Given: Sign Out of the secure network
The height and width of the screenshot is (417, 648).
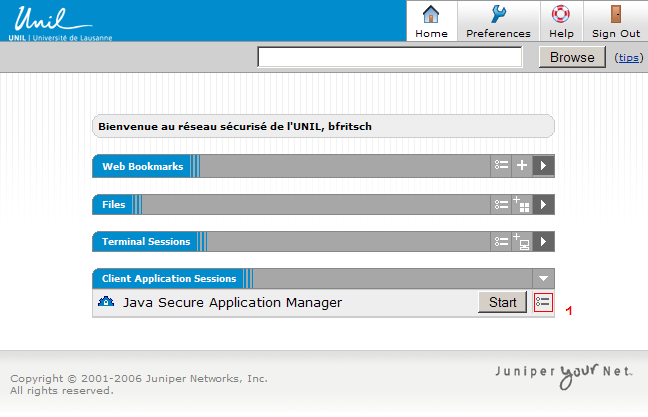Looking at the screenshot, I should pyautogui.click(x=615, y=21).
